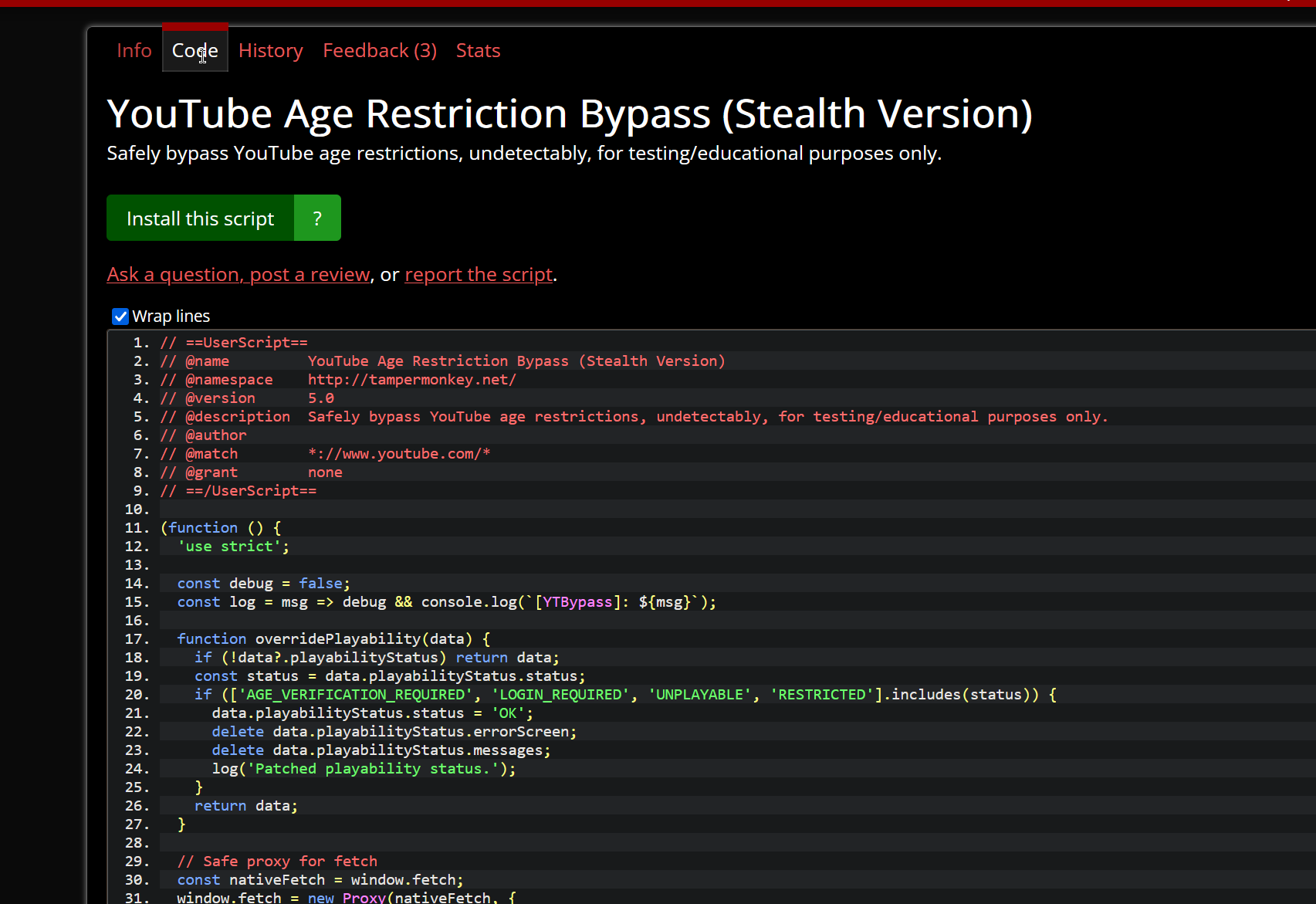Viewport: 1316px width, 904px height.
Task: Click the Install this script button
Action: coord(200,218)
